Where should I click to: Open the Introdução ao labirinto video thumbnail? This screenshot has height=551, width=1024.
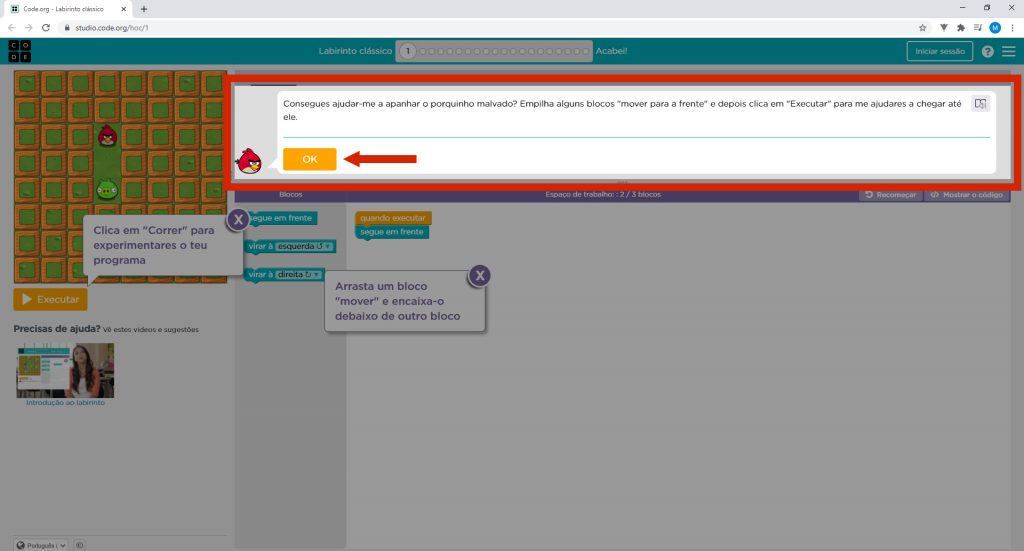coord(65,370)
